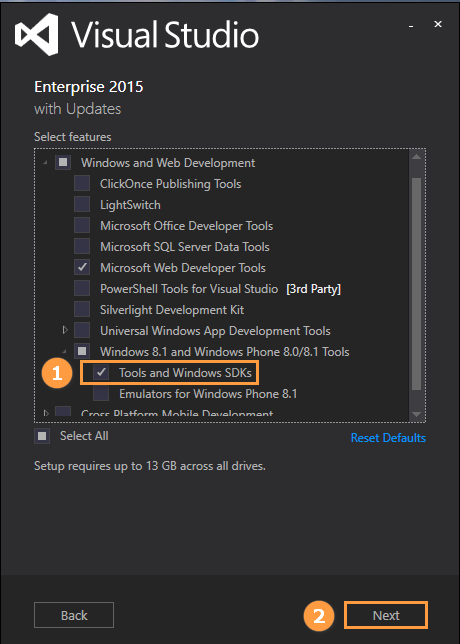Collapse Windows 8.1 and Windows Phone Tools node

point(64,352)
